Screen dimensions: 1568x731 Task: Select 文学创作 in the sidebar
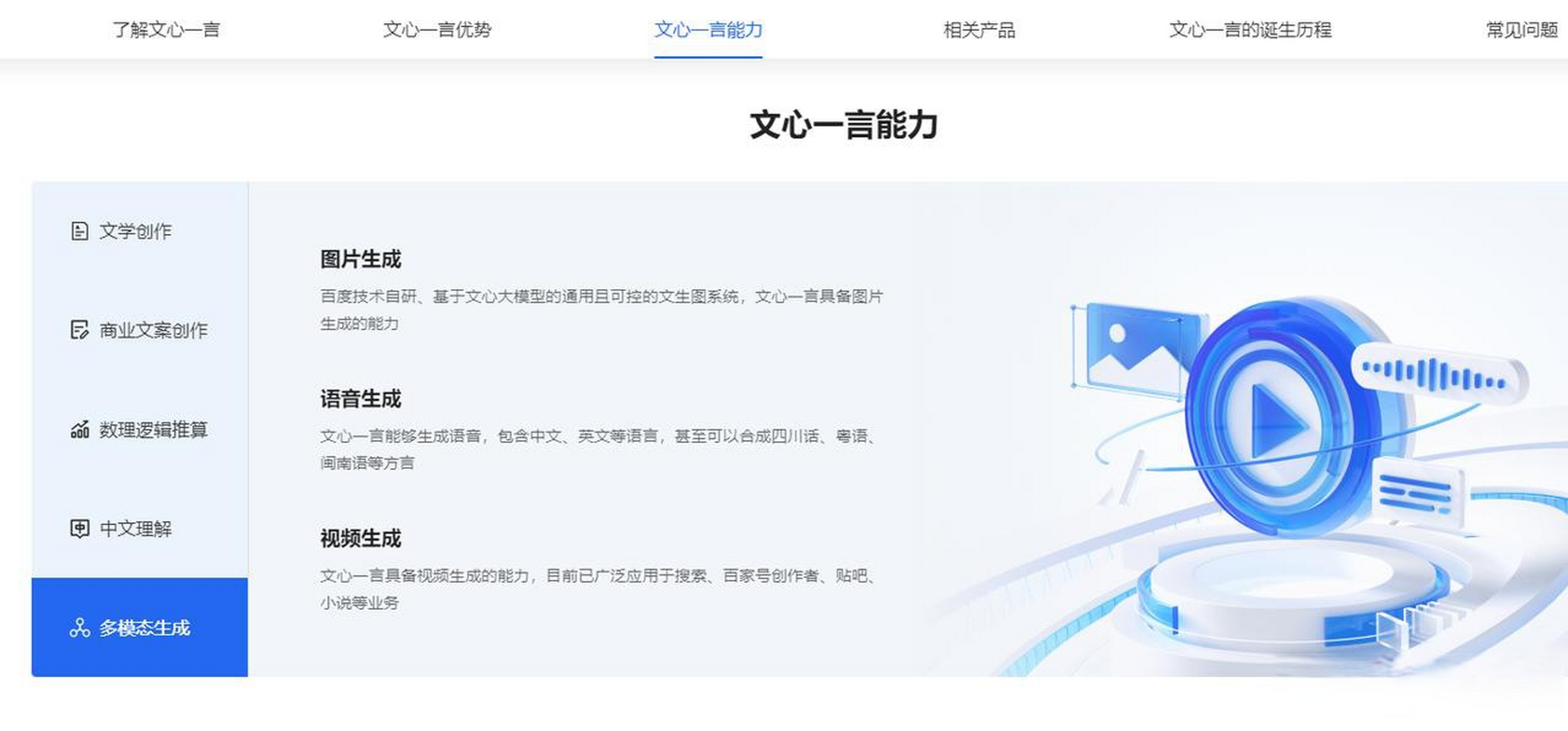pyautogui.click(x=140, y=231)
